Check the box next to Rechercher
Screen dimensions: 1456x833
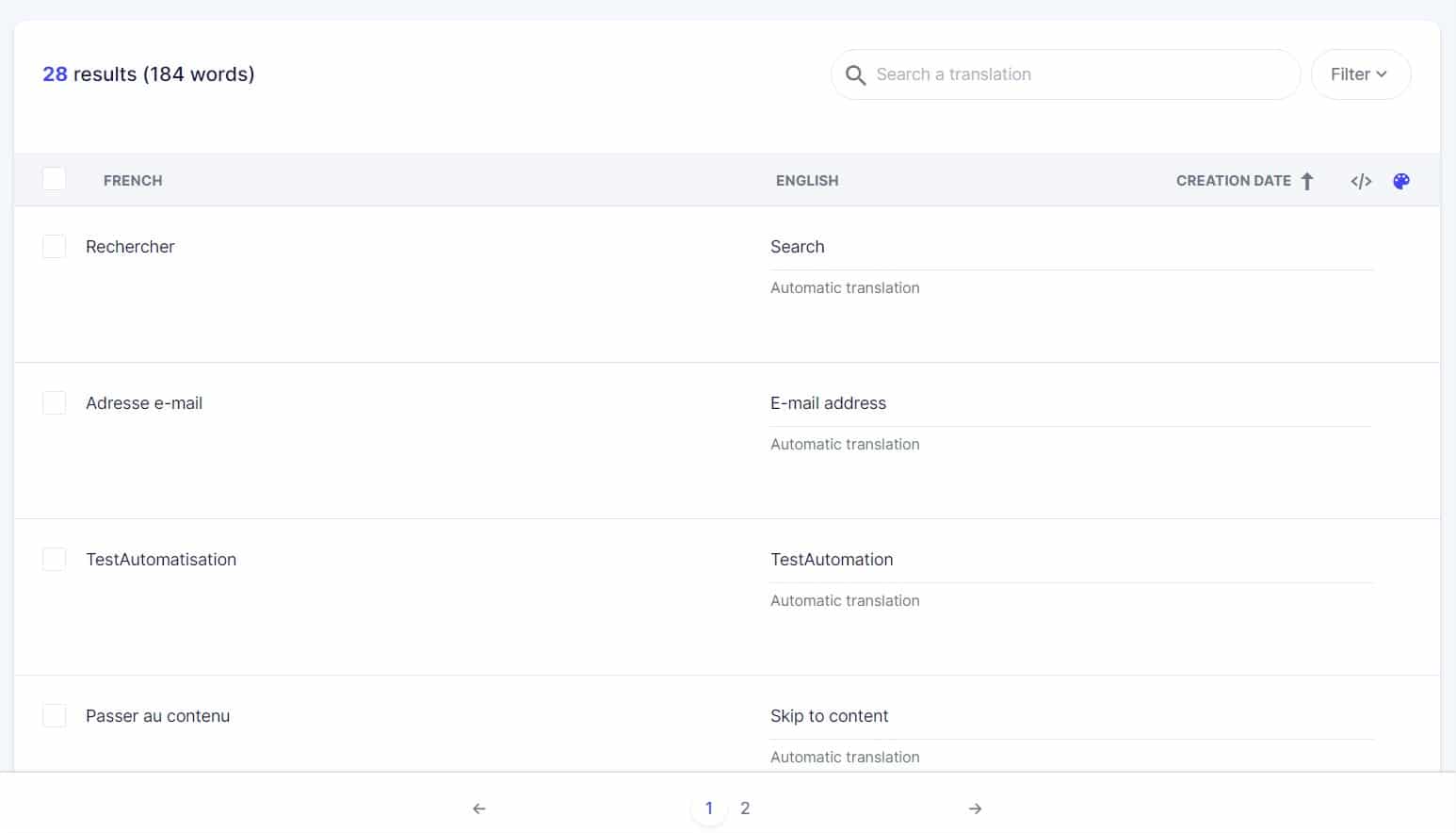pyautogui.click(x=55, y=247)
